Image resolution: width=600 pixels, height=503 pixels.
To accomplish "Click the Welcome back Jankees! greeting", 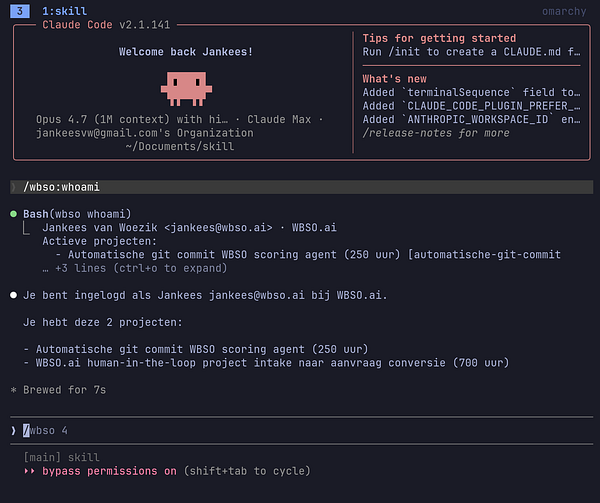I will click(186, 52).
